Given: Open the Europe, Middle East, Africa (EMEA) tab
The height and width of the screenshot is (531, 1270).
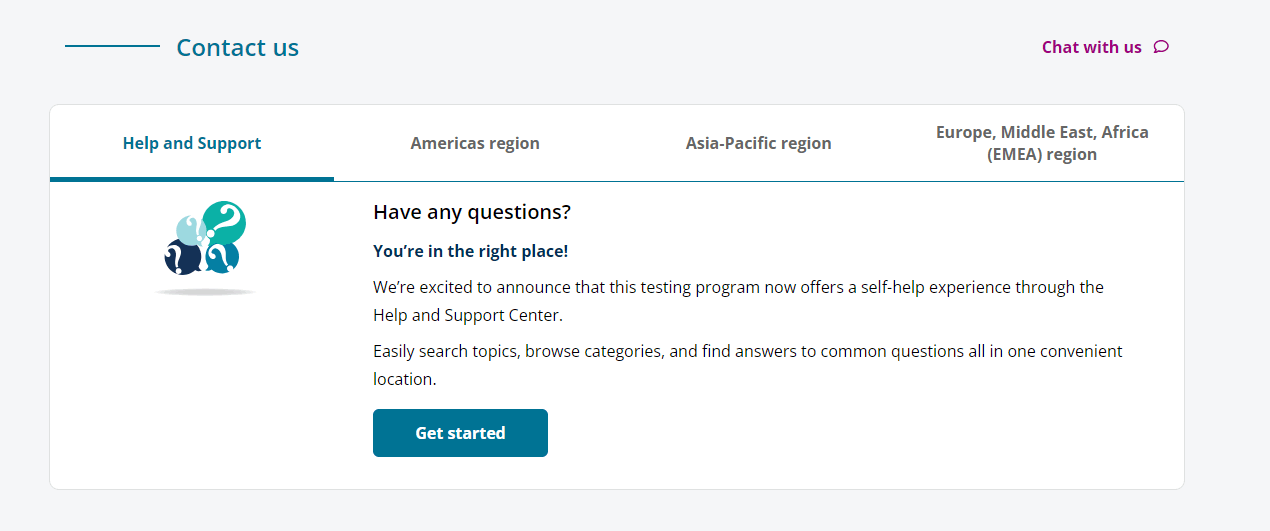Looking at the screenshot, I should pyautogui.click(x=1042, y=143).
